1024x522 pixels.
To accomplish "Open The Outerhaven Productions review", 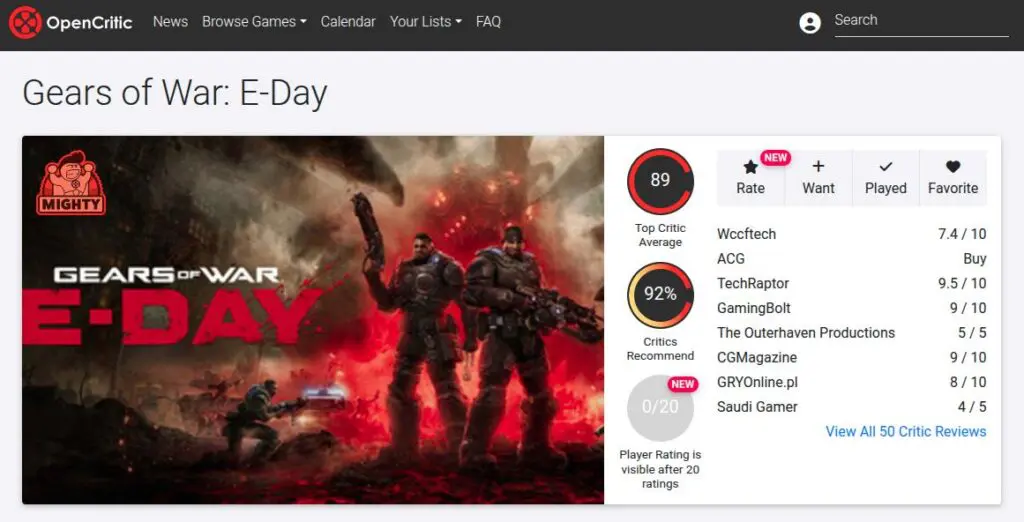I will point(806,333).
